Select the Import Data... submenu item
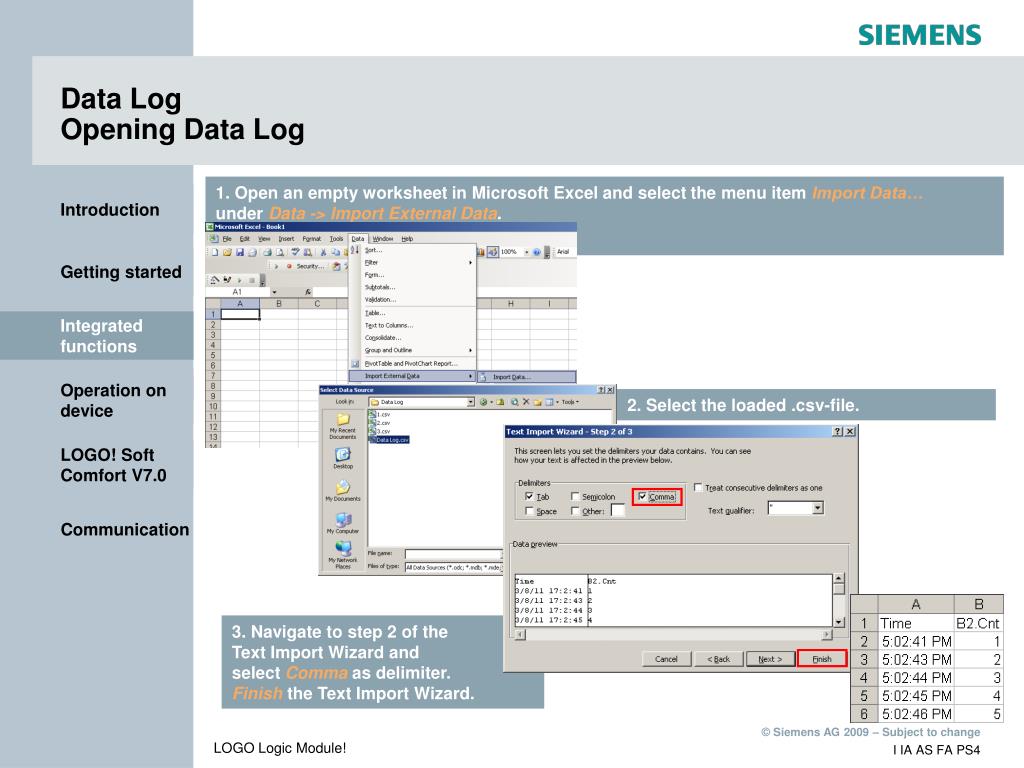The image size is (1024, 768). pyautogui.click(x=527, y=377)
